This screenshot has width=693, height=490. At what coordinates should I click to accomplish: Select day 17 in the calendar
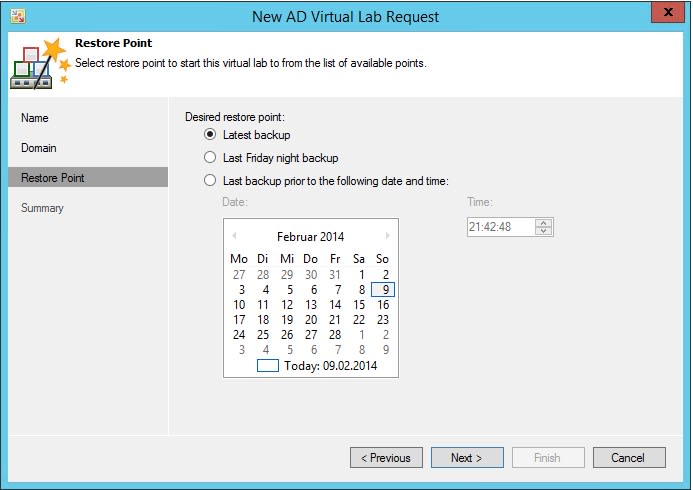tap(239, 320)
